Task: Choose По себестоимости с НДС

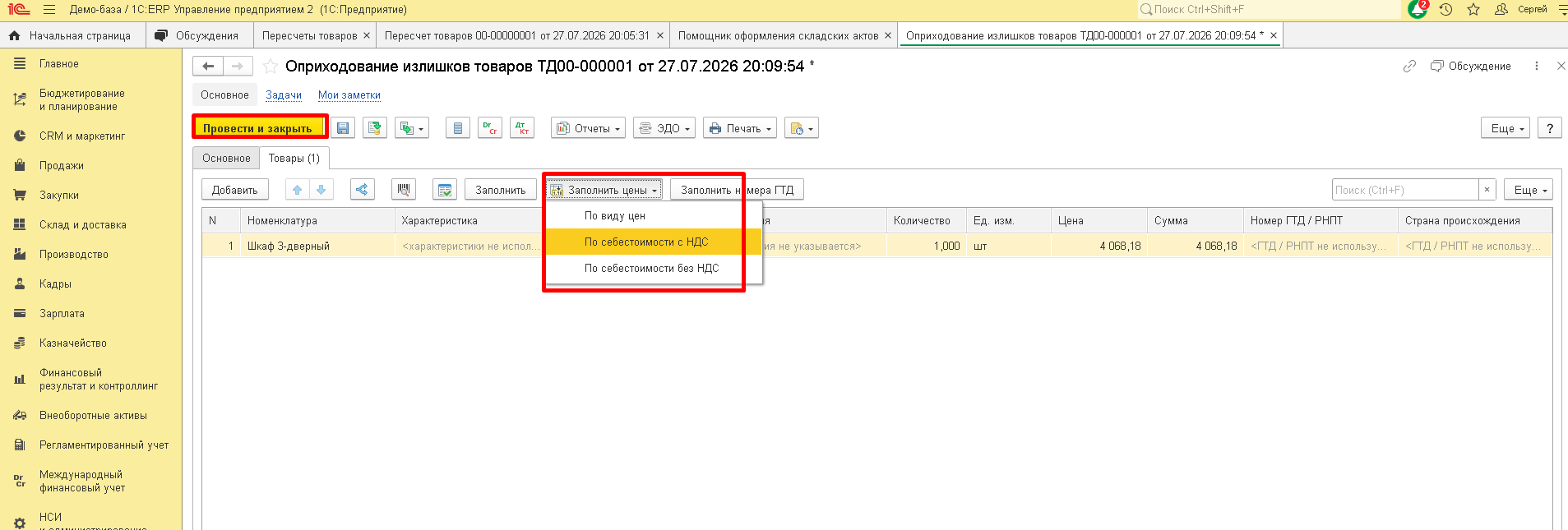Action: point(654,242)
